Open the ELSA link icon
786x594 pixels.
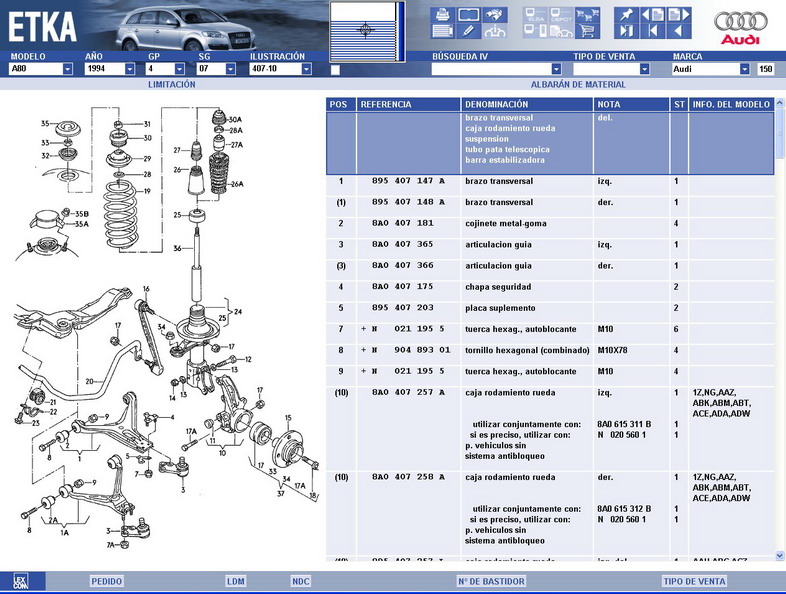click(x=535, y=15)
